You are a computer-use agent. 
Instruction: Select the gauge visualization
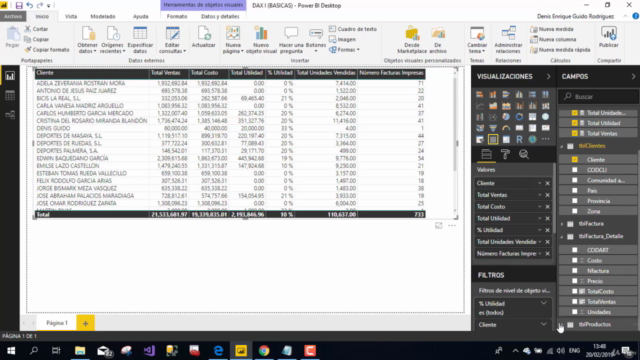click(506, 128)
